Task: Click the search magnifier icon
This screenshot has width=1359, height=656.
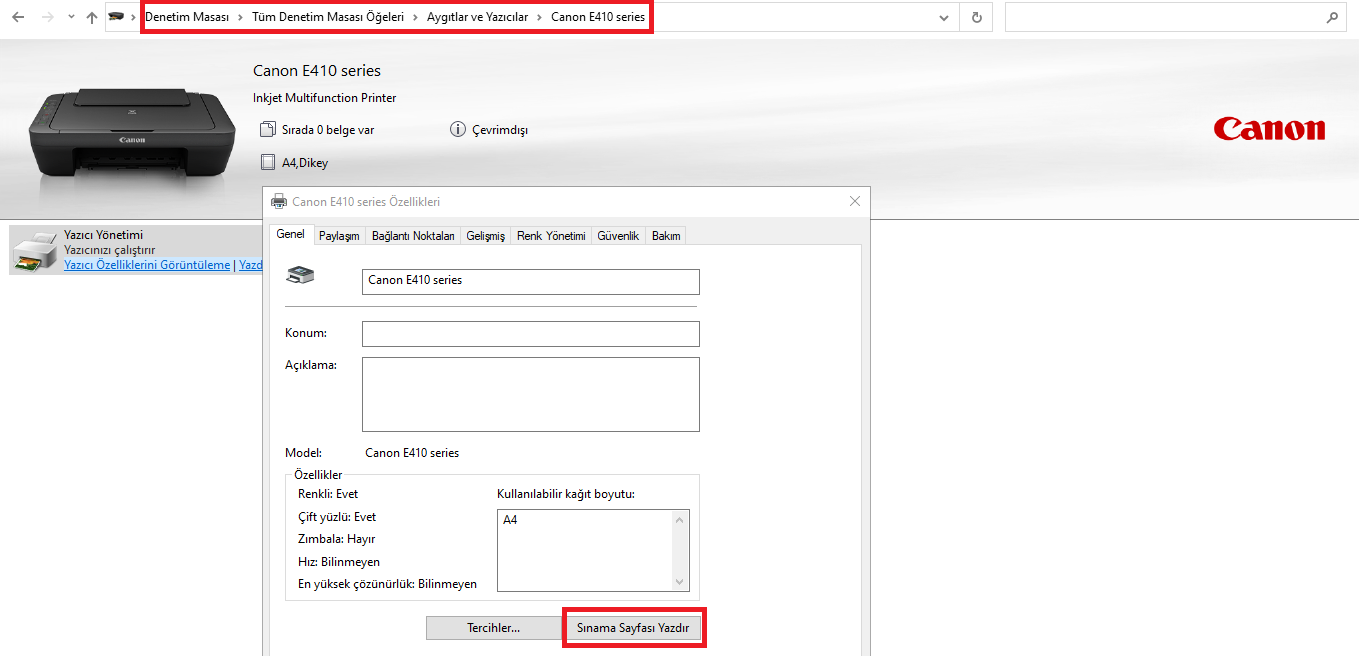Action: tap(1331, 17)
